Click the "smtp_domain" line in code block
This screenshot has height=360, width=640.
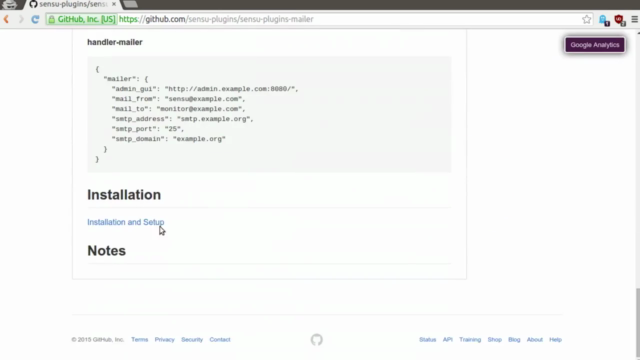169,139
